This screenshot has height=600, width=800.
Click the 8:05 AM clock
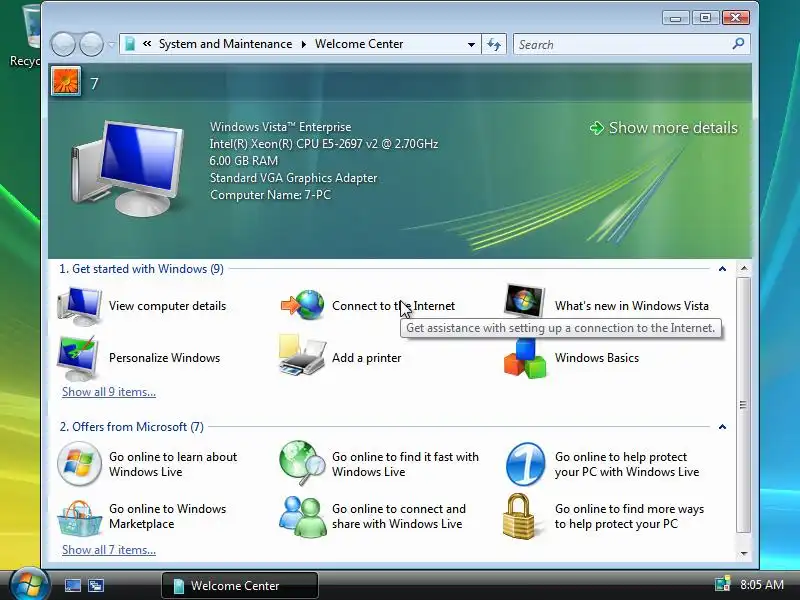coord(762,584)
